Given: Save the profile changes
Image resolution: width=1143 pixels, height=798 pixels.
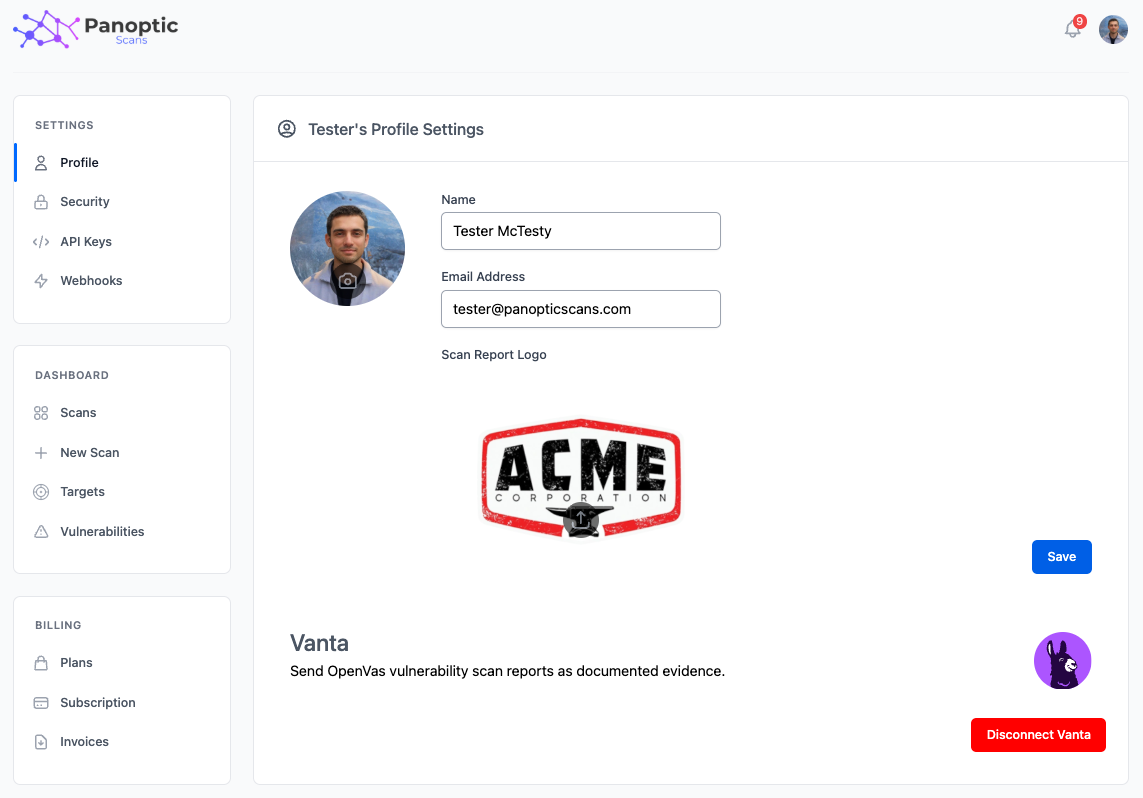Looking at the screenshot, I should point(1061,556).
